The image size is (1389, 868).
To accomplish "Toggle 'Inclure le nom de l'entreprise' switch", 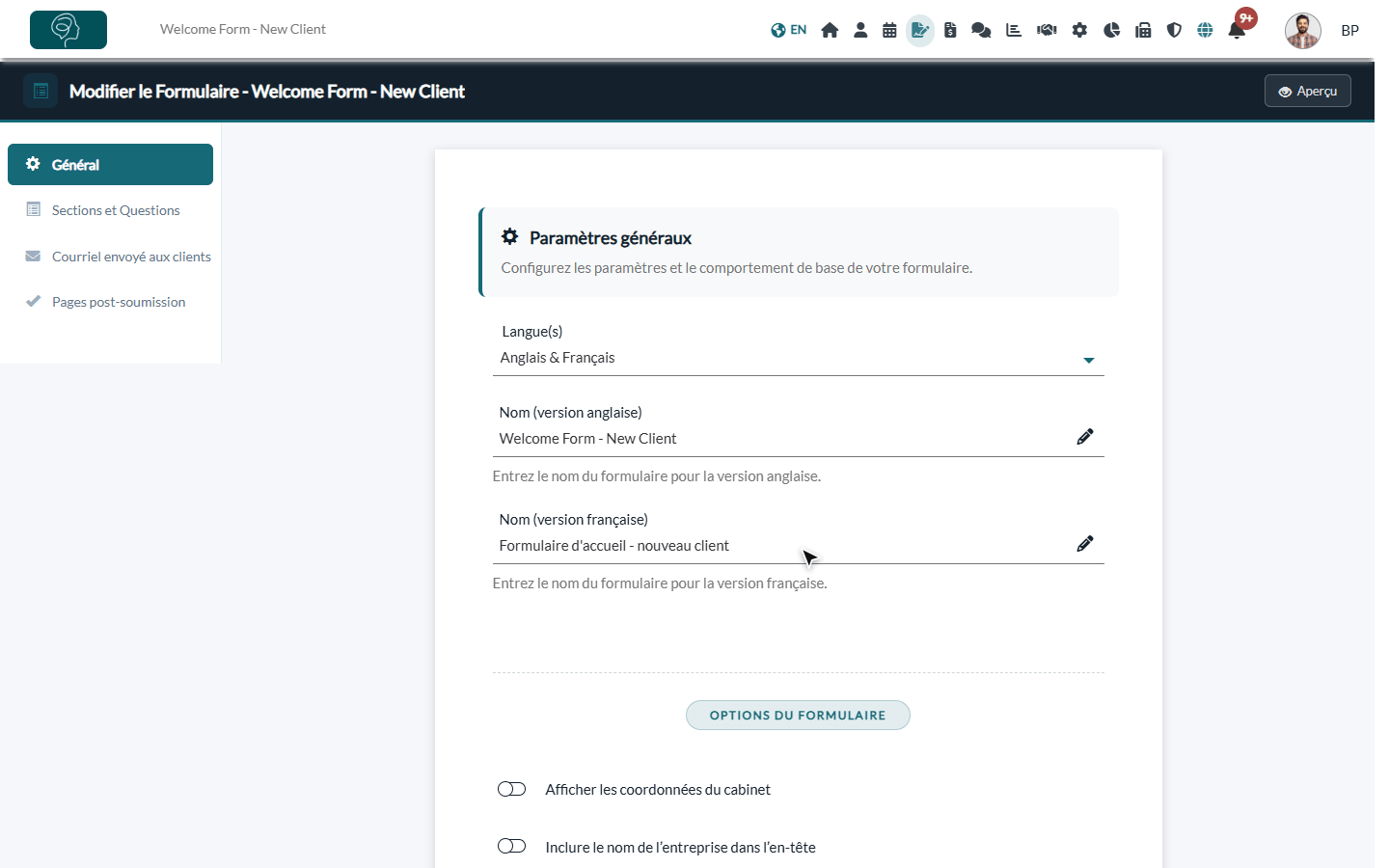I will 511,846.
